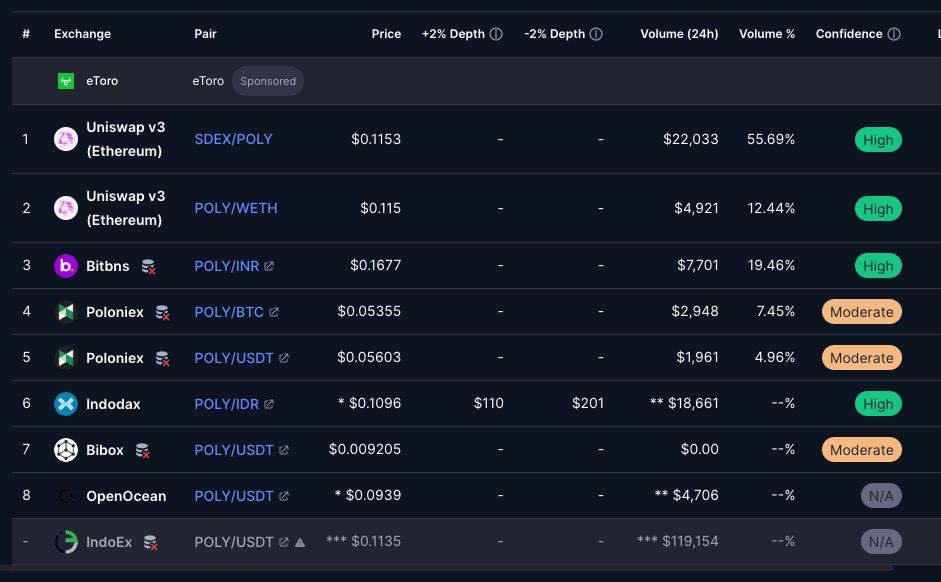Click the eToro sponsored logo
This screenshot has width=941, height=582.
tap(66, 81)
